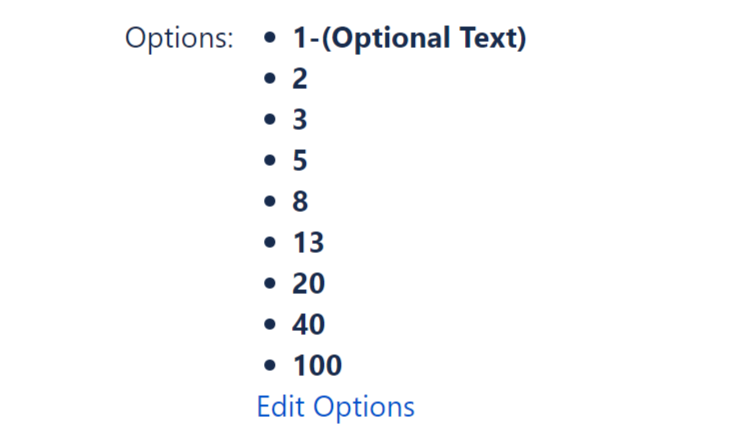The width and height of the screenshot is (755, 429).
Task: Choose the option labeled 40
Action: pos(308,325)
